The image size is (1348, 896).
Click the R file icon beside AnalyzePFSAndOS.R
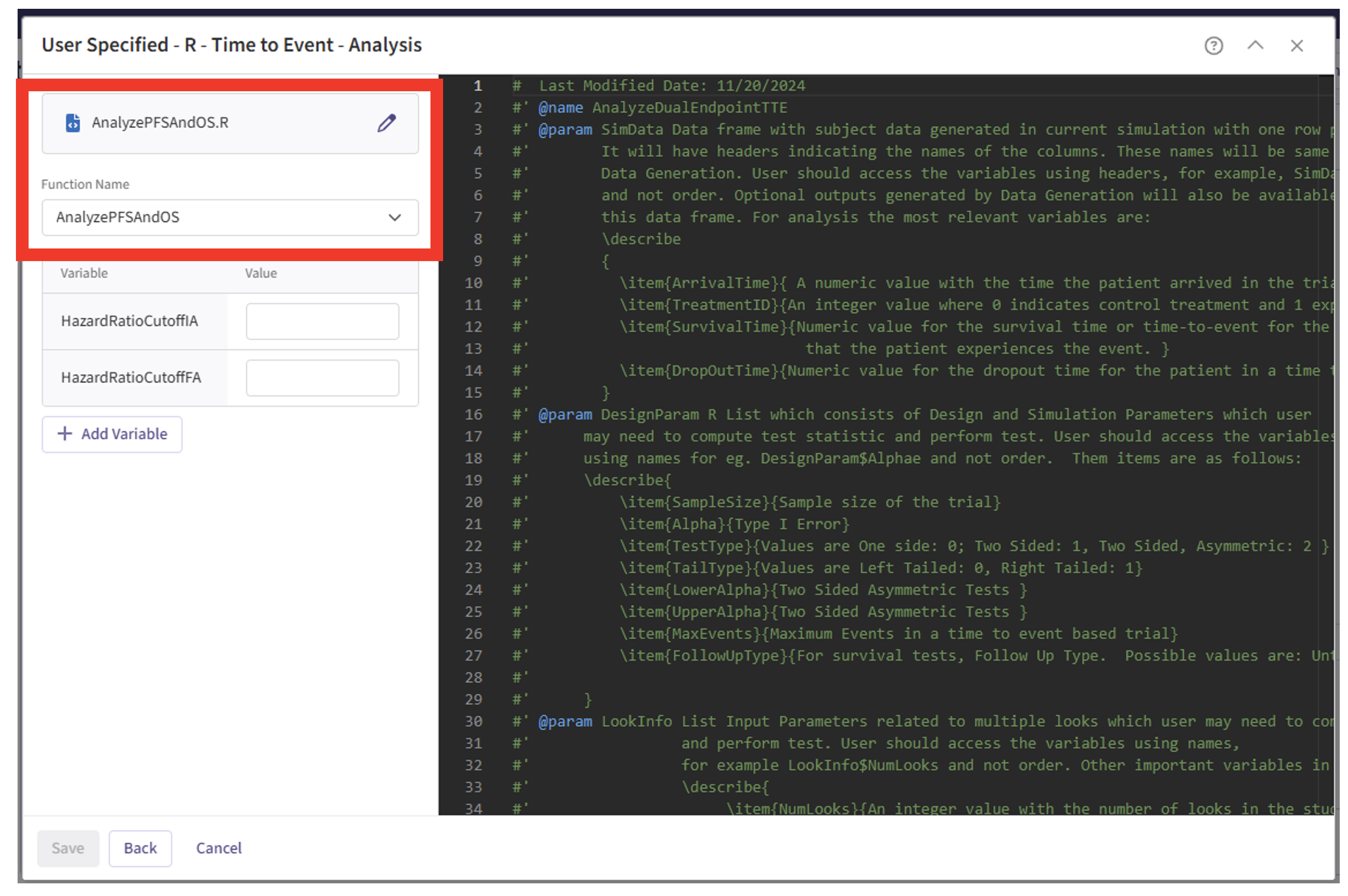73,123
